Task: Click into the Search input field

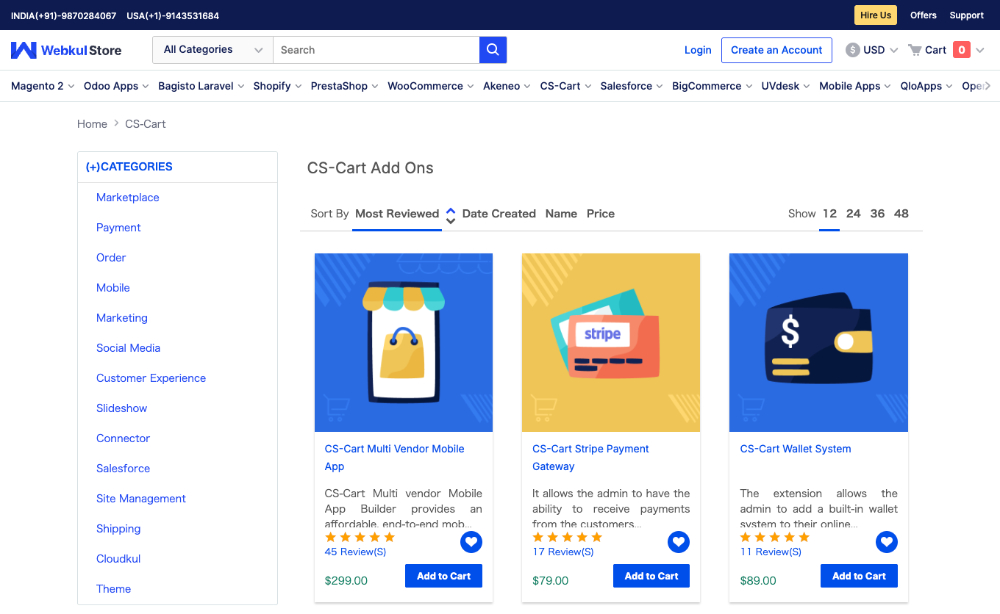Action: click(x=376, y=50)
